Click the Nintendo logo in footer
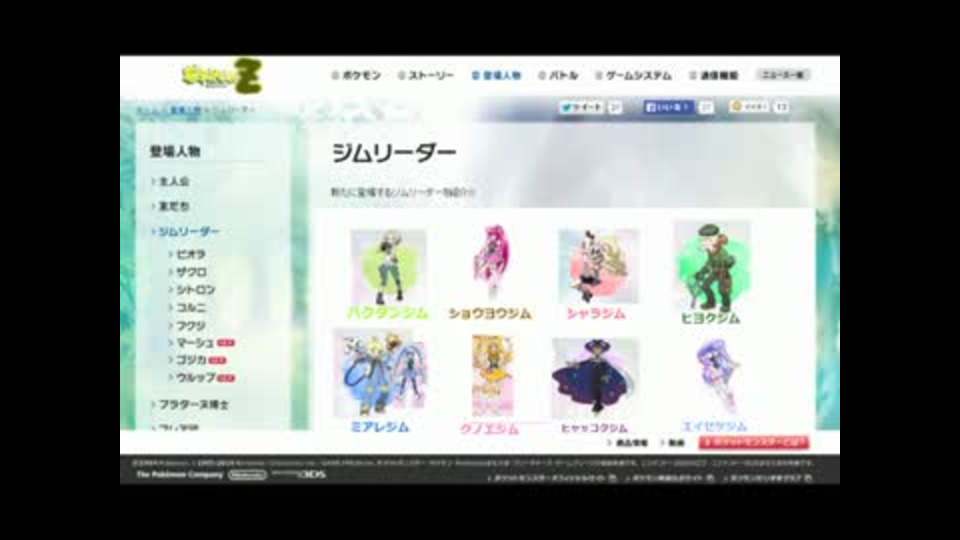The image size is (960, 540). 247,474
